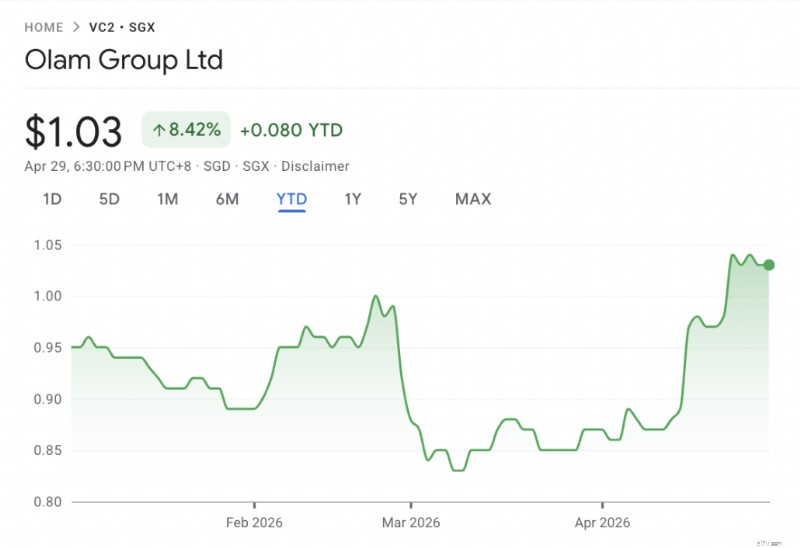Open the Disclaimer link
This screenshot has height=548, width=800.
315,166
